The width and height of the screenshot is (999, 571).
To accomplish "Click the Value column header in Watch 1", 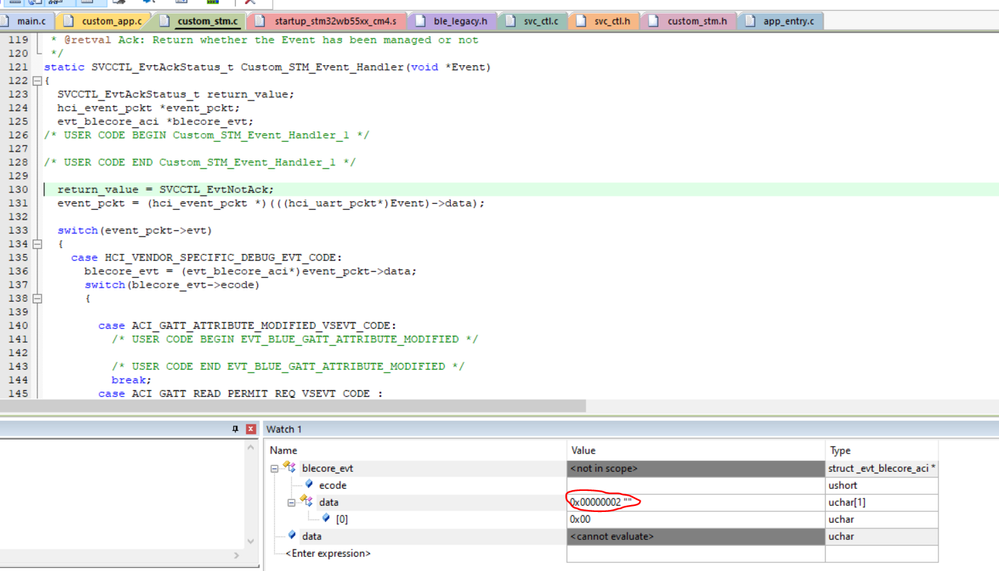I will (584, 451).
